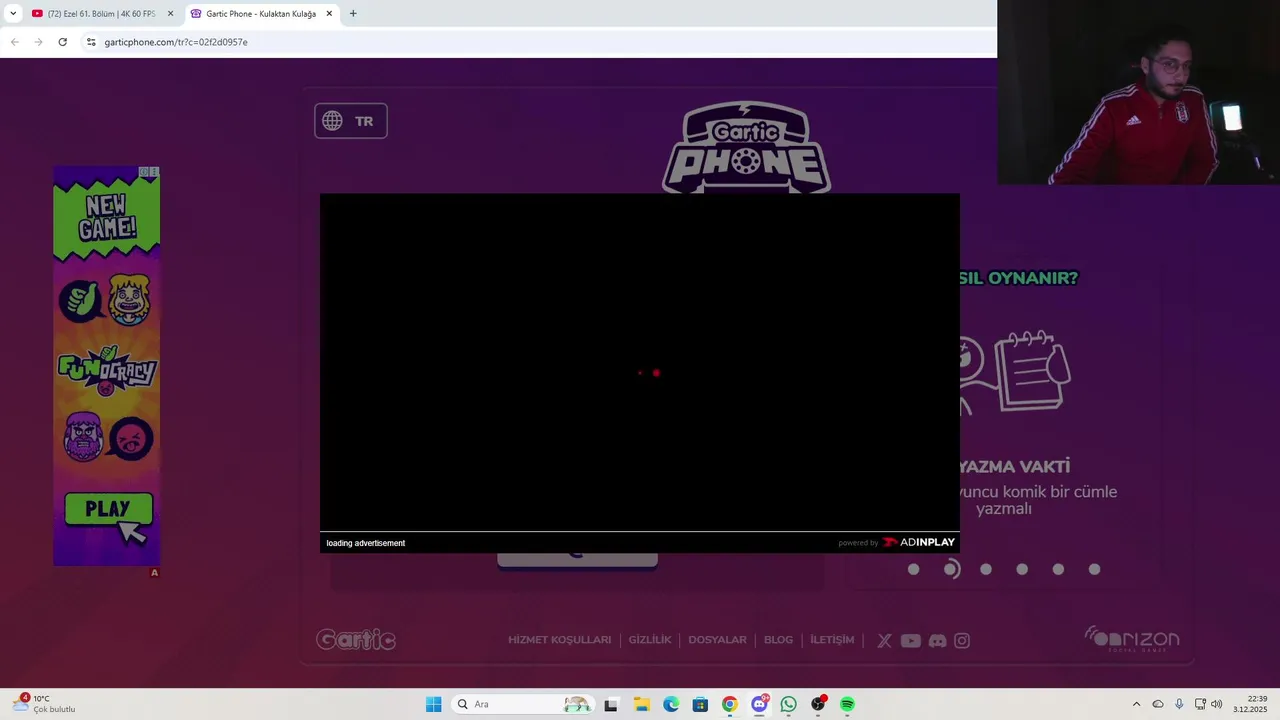Open the DOSYALAR link
1280x720 pixels.
pyautogui.click(x=717, y=640)
